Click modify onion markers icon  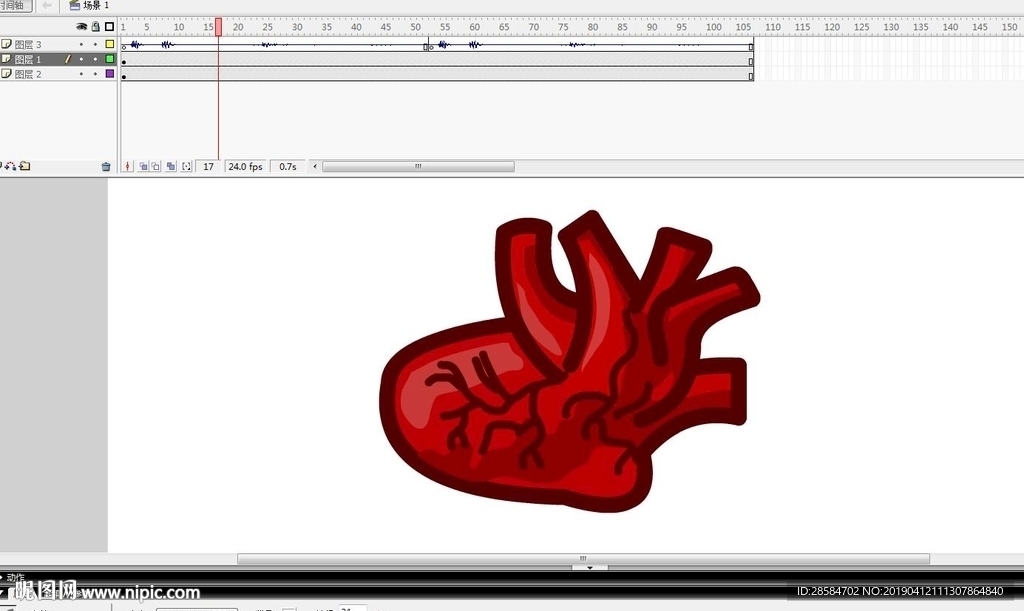(x=186, y=166)
